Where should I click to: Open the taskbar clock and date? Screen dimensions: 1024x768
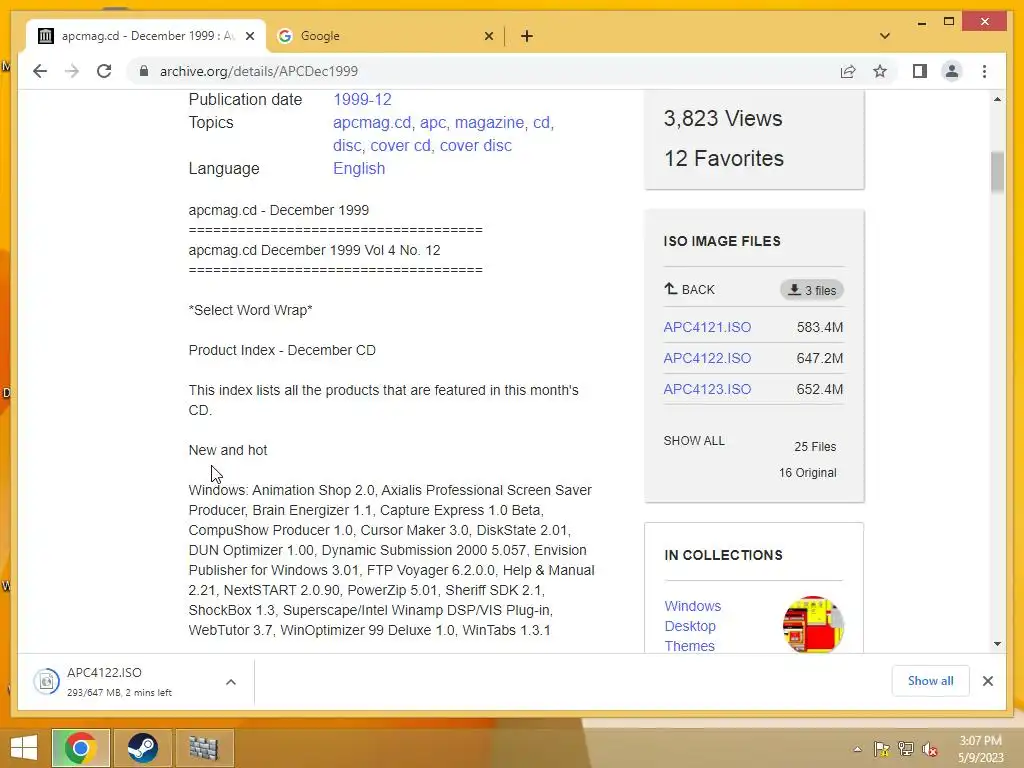(980, 749)
